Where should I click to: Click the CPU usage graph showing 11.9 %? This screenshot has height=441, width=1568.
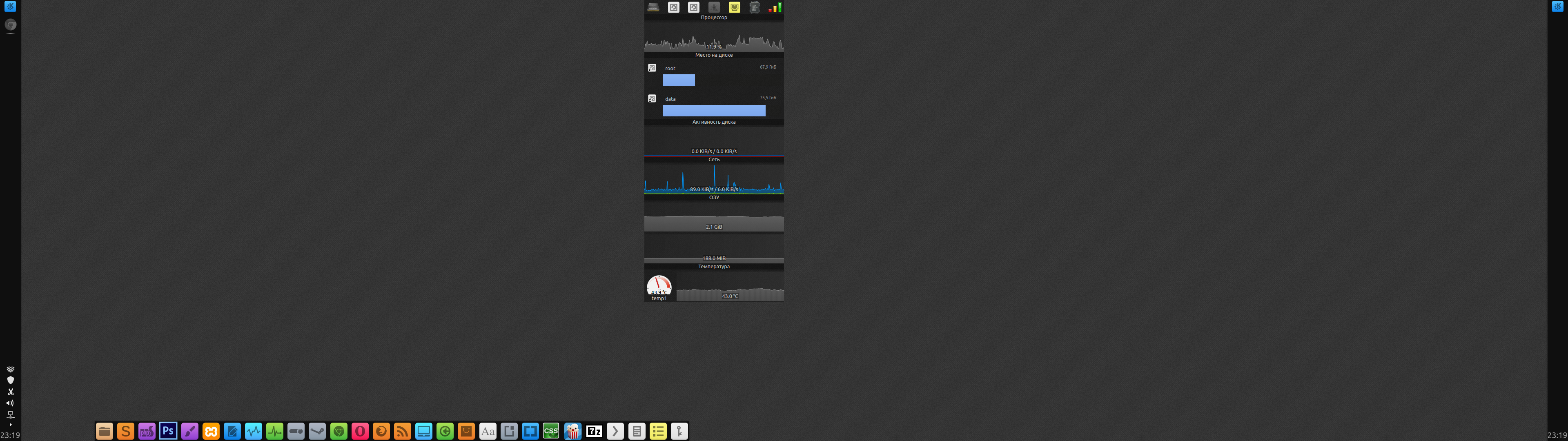click(x=714, y=37)
